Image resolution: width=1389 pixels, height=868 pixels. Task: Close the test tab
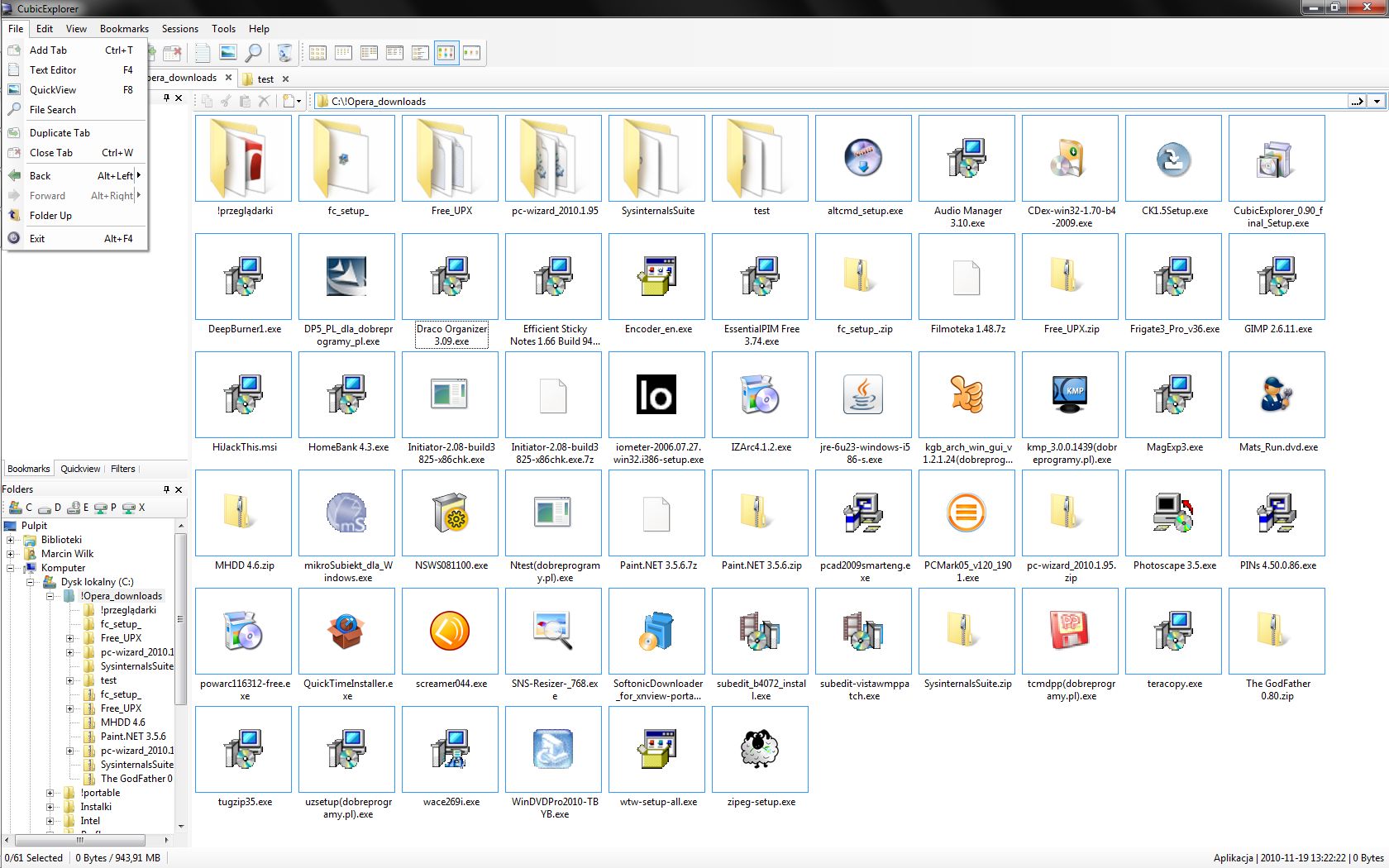tap(286, 79)
